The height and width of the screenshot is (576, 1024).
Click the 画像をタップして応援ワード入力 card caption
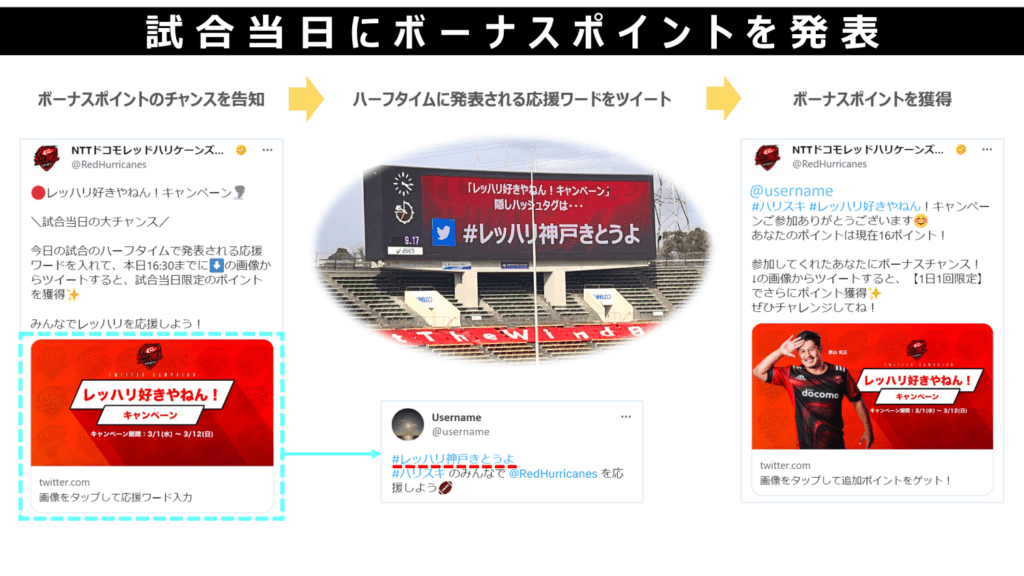(116, 498)
